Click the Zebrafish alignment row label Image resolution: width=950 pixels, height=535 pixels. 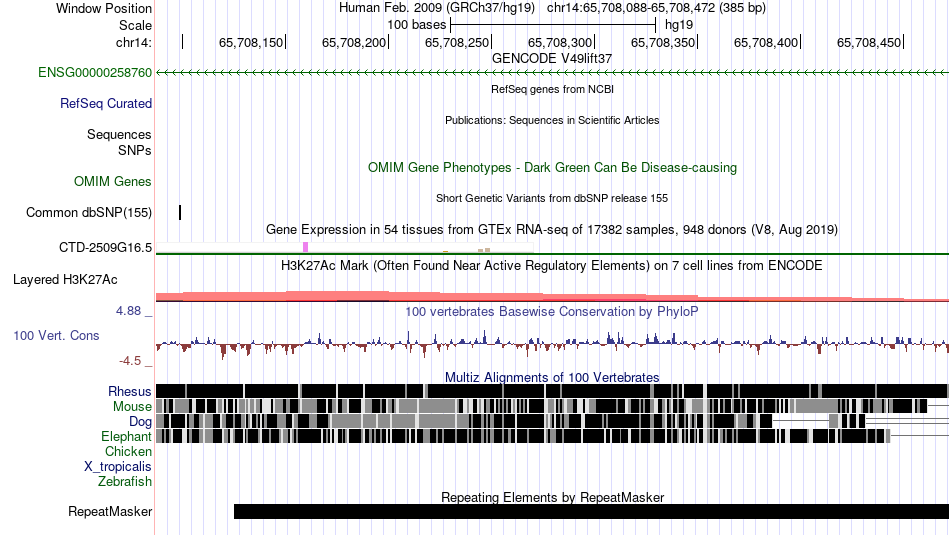(x=125, y=481)
